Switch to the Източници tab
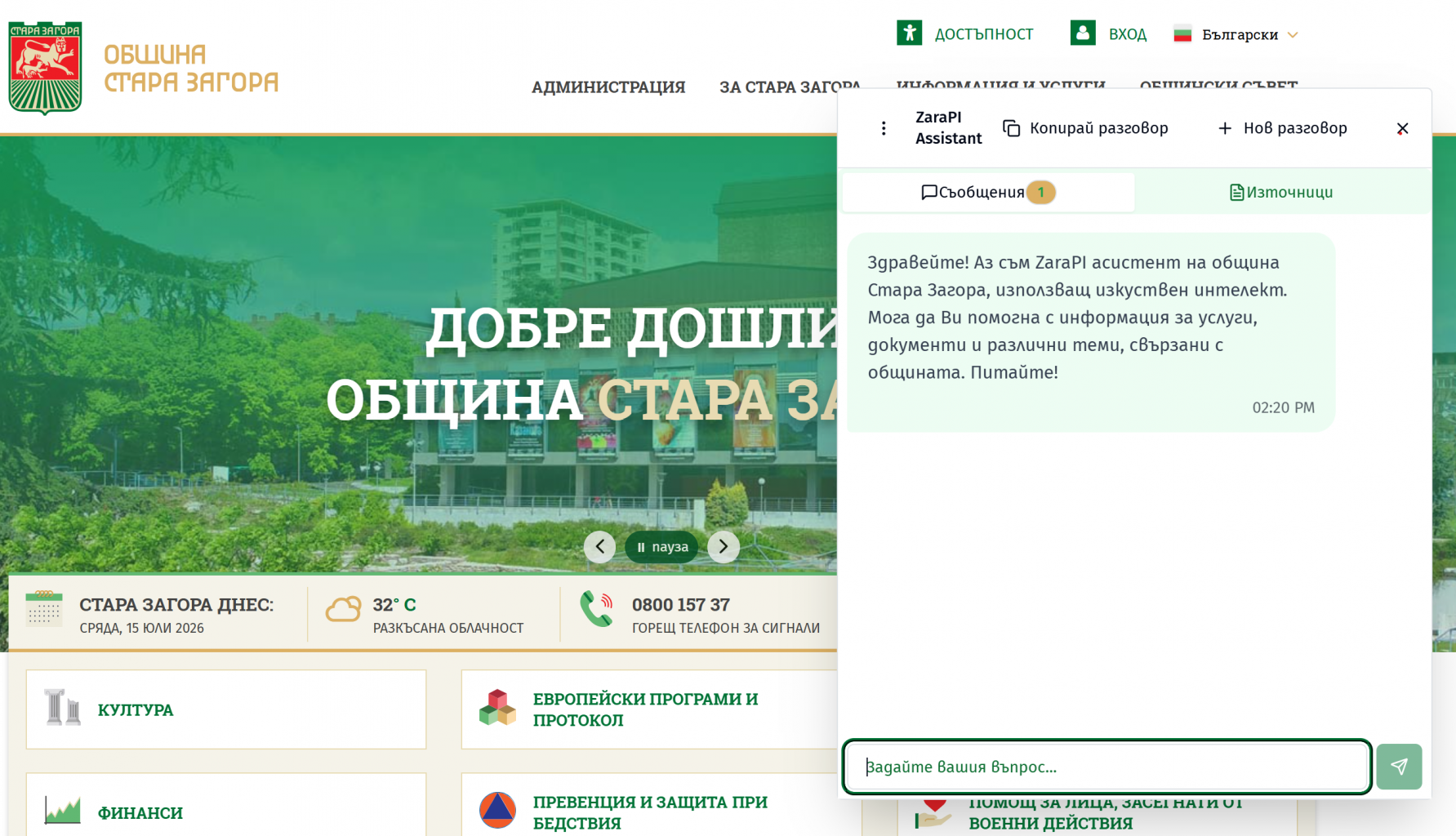The image size is (1456, 836). (1281, 192)
